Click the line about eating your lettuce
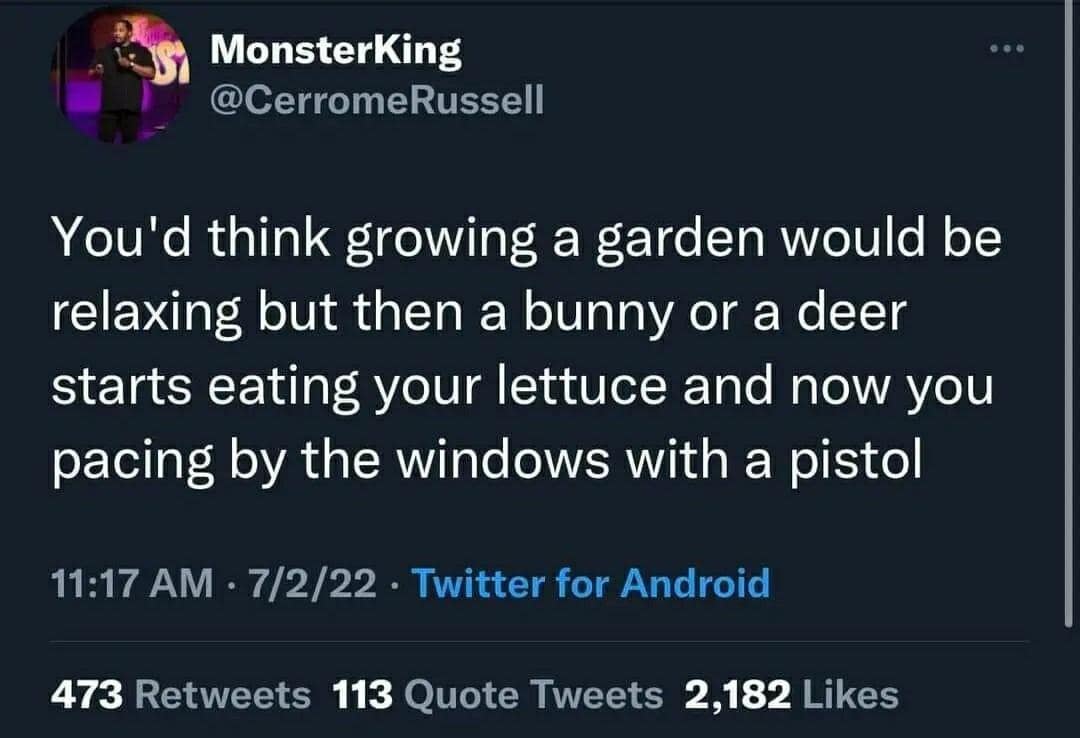 pyautogui.click(x=521, y=386)
